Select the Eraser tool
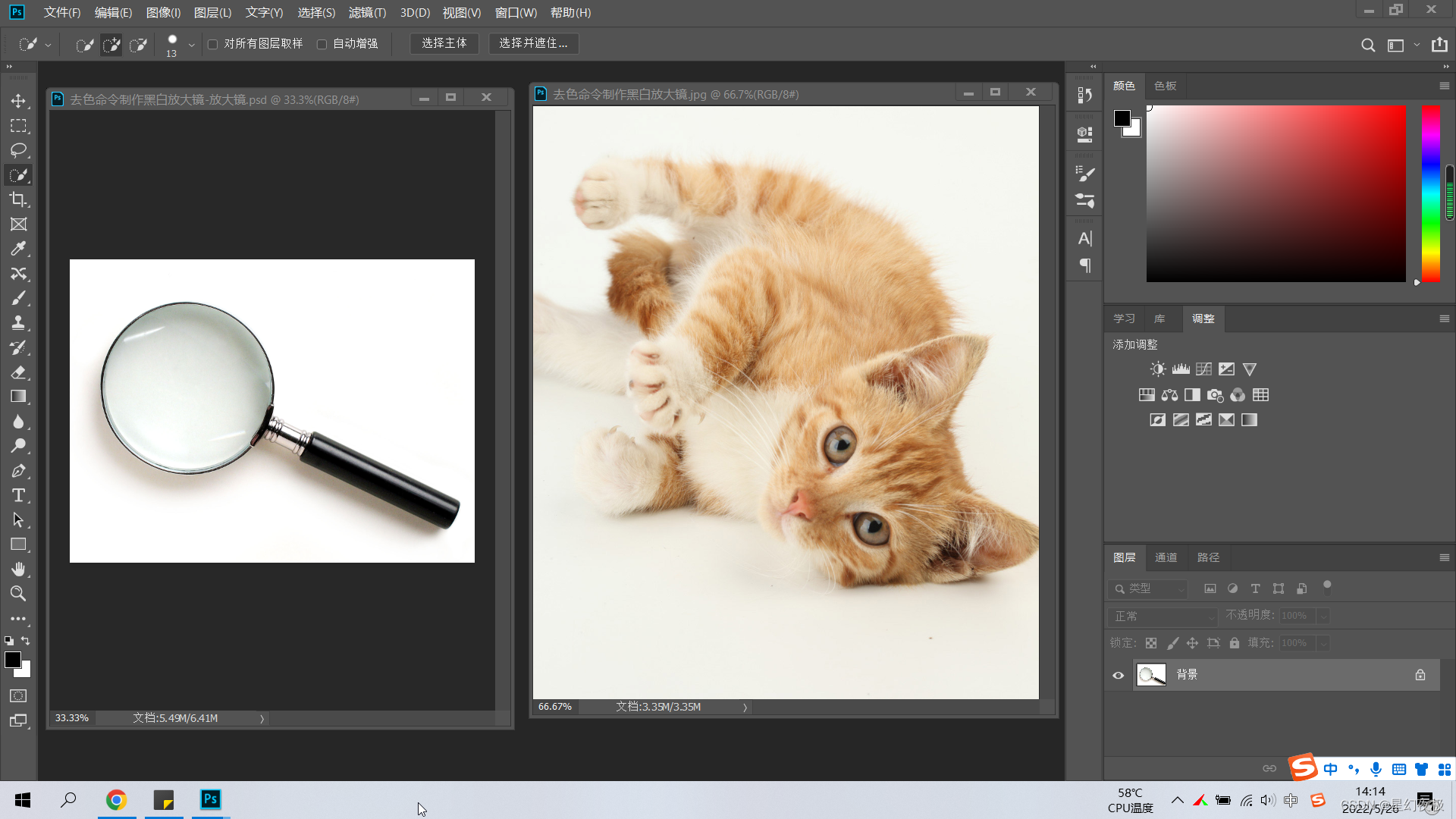Viewport: 1456px width, 819px height. tap(18, 372)
